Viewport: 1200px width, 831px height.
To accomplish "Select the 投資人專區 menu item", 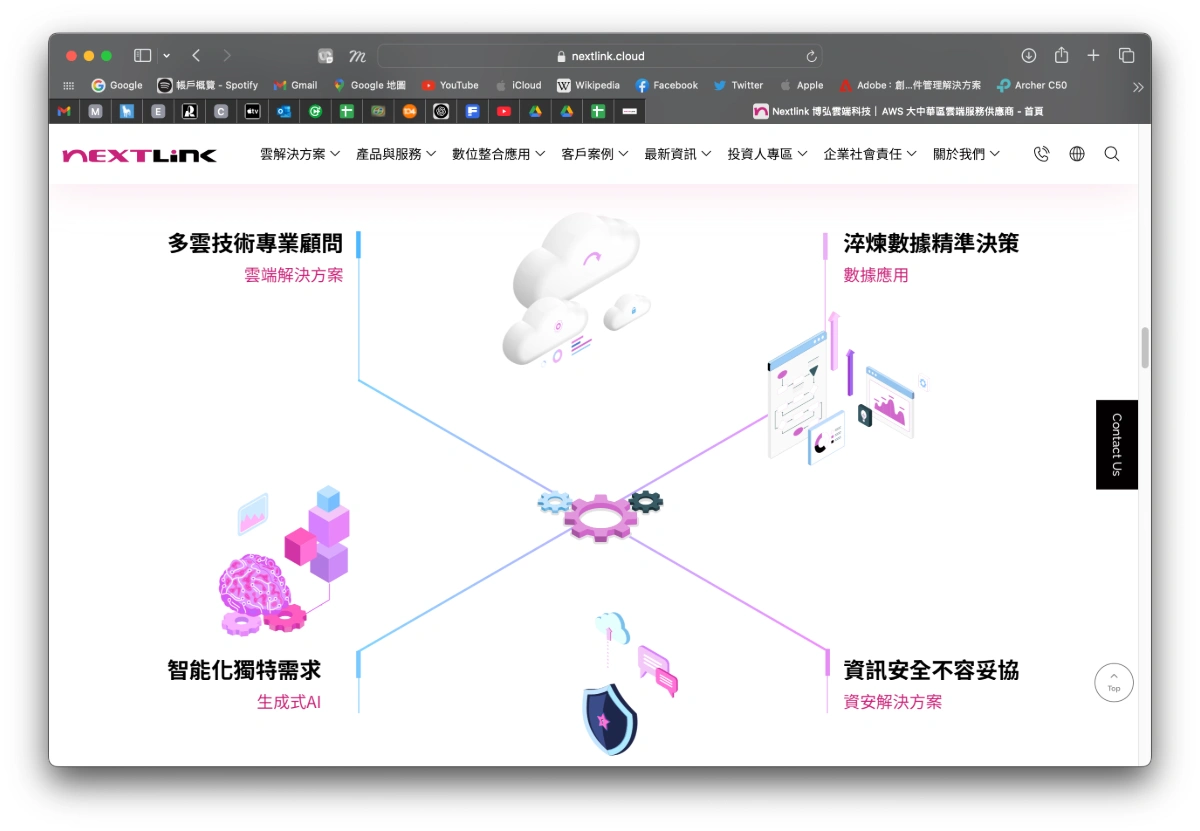I will coord(765,154).
